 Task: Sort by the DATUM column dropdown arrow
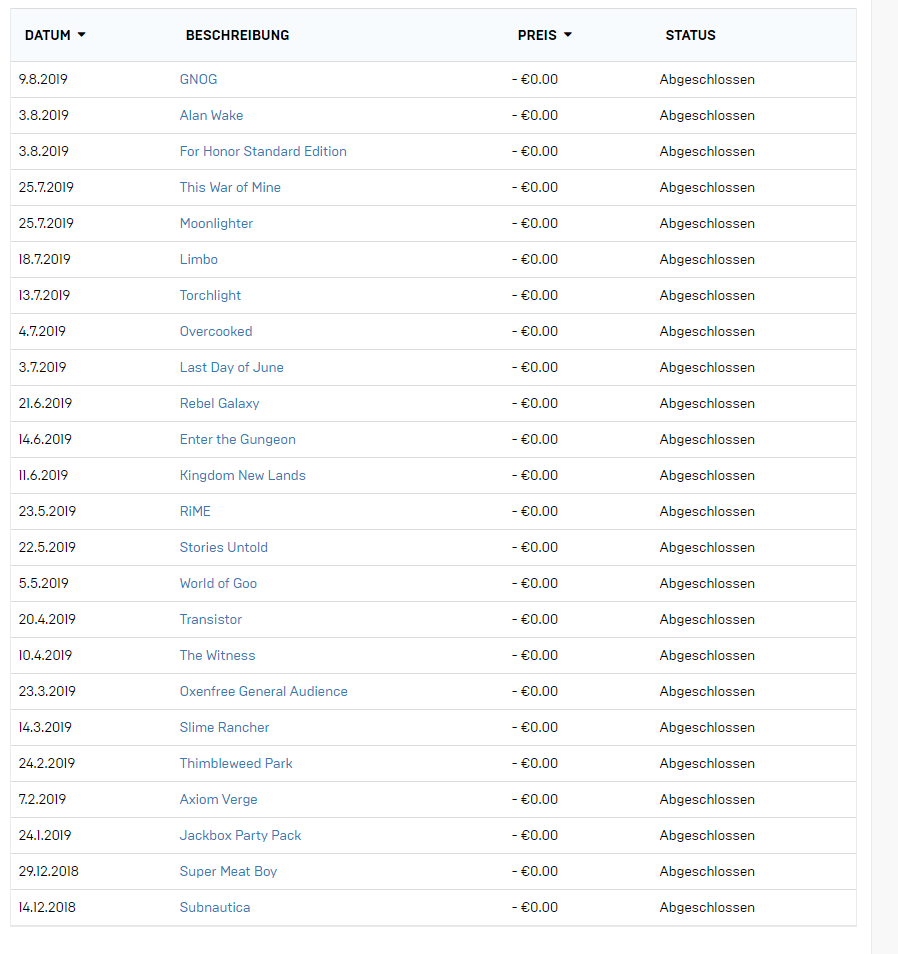[x=82, y=35]
